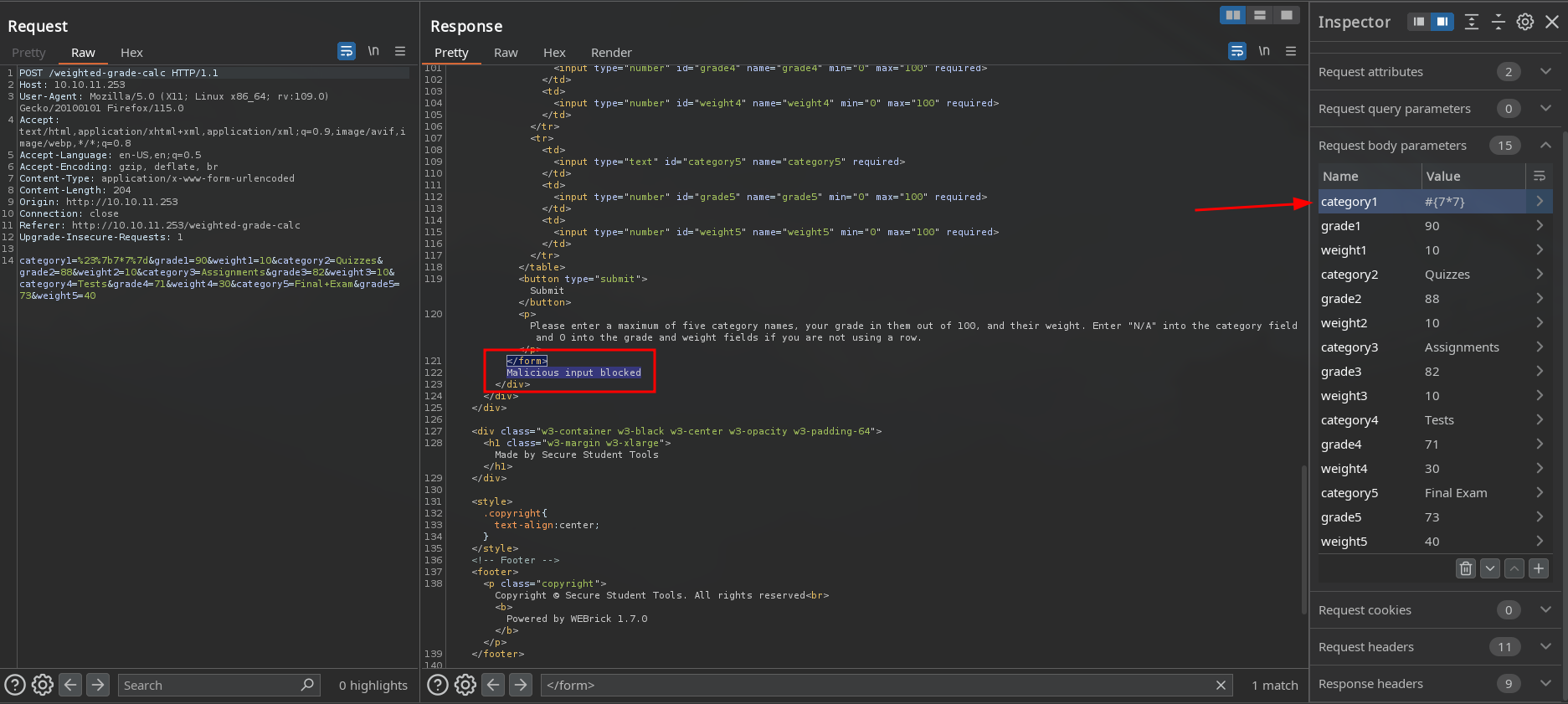Show non-printable characters in Response panel

(x=1264, y=51)
